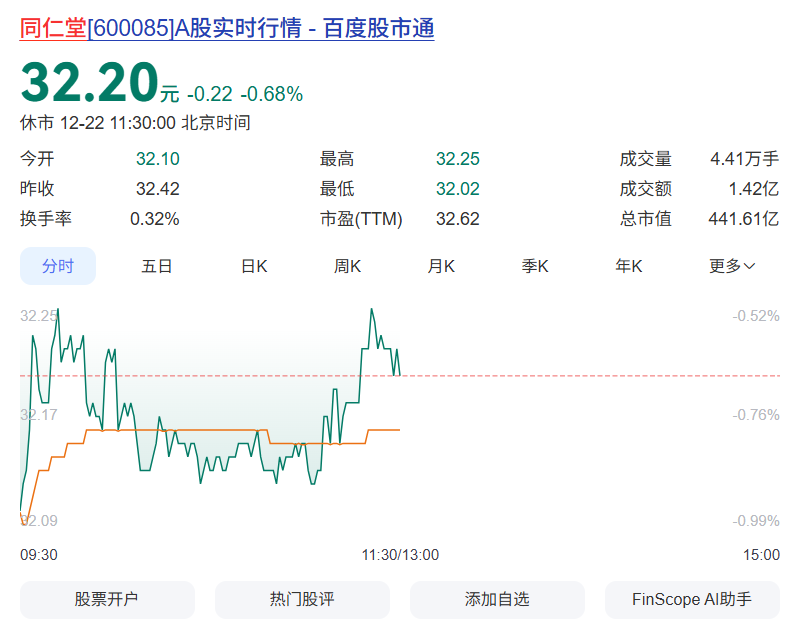This screenshot has width=810, height=633.
Task: Click the orange average price line
Action: tap(200, 430)
